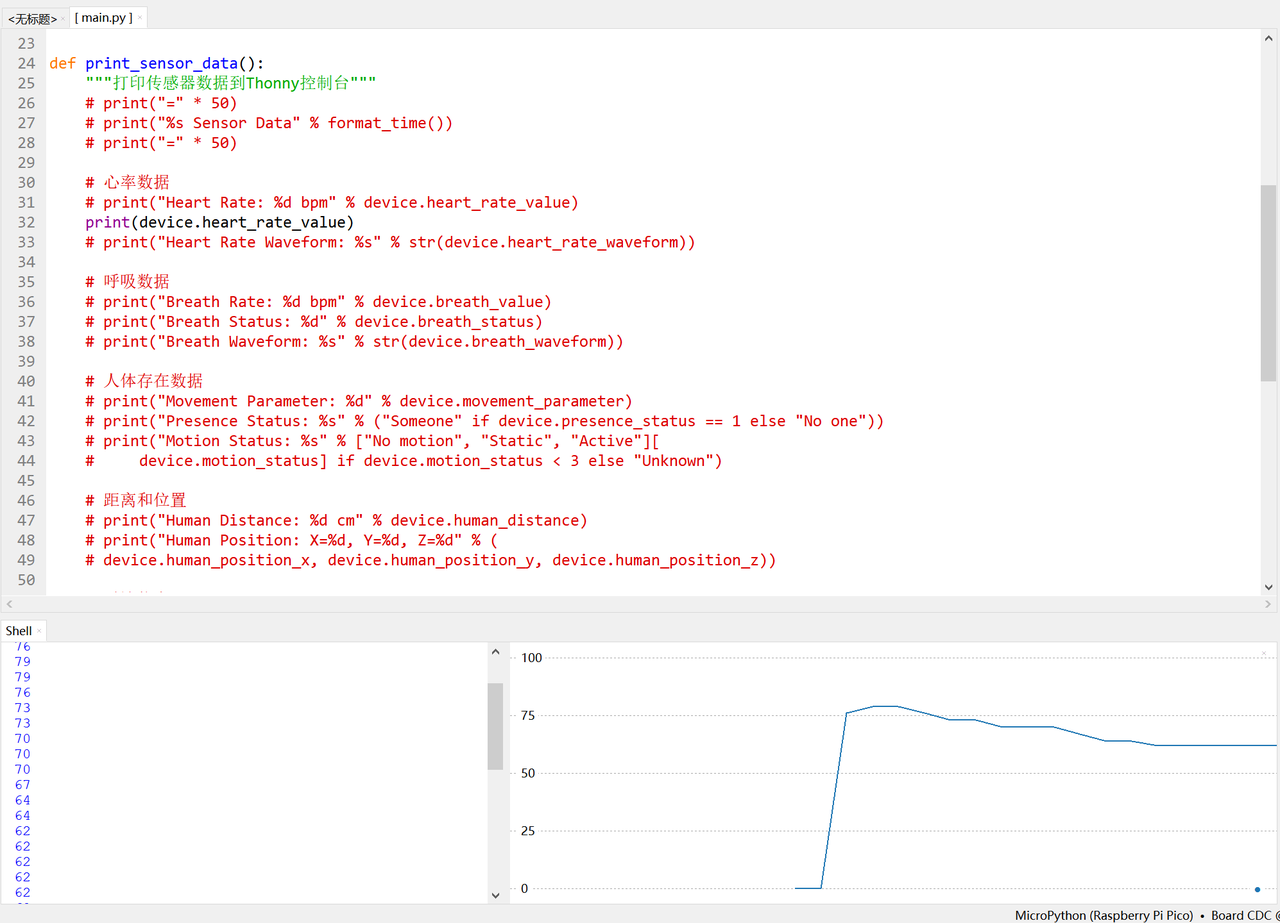Click the commented Motion Status line
The height and width of the screenshot is (923, 1280).
pos(372,441)
